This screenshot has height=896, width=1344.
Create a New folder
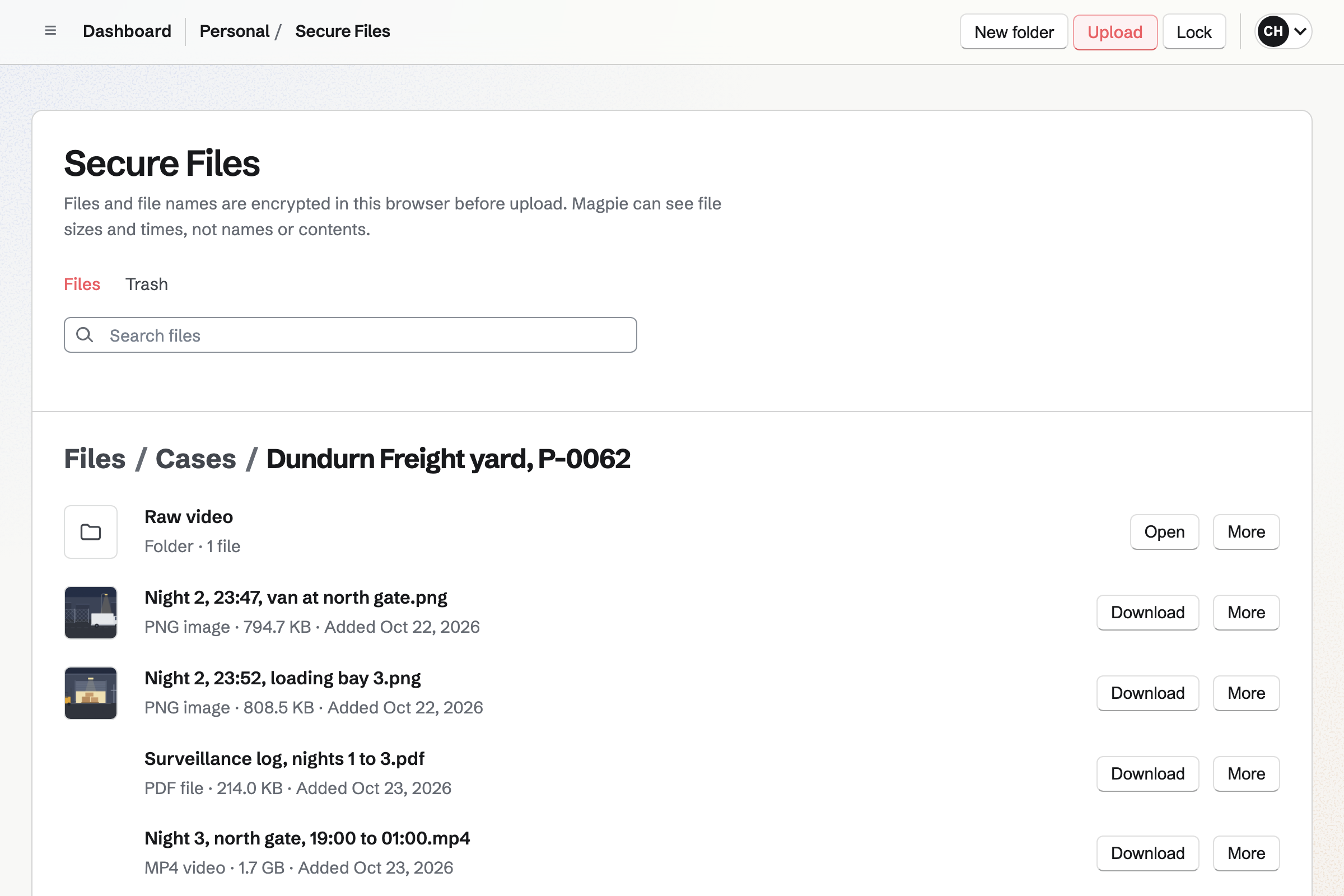click(1014, 32)
